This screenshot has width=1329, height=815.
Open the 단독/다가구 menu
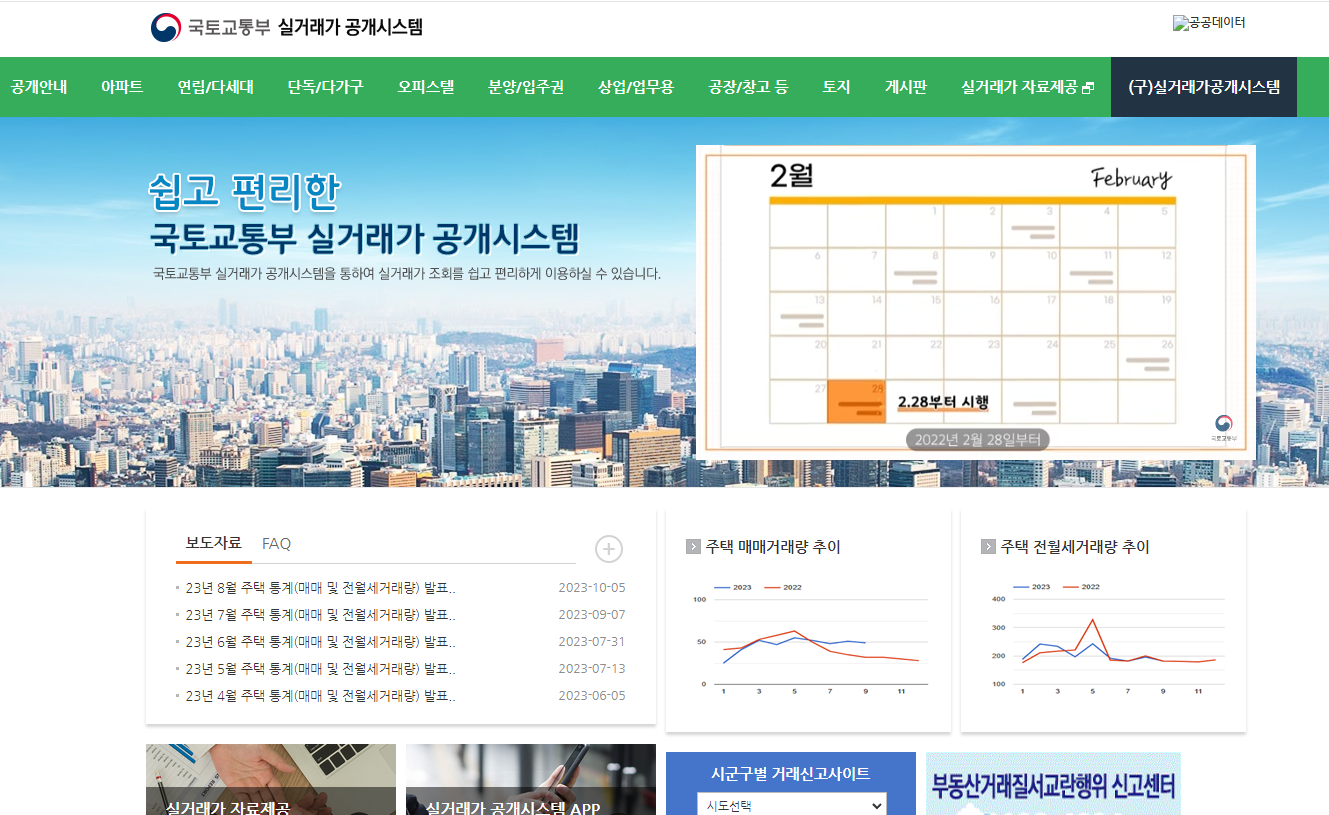325,87
